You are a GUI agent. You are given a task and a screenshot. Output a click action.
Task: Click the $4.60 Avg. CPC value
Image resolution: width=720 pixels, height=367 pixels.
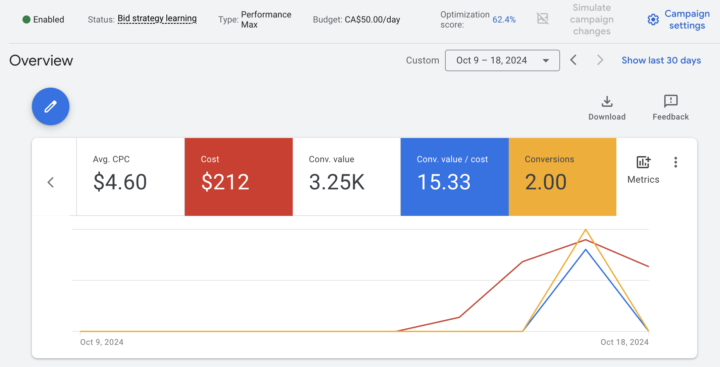pos(120,182)
